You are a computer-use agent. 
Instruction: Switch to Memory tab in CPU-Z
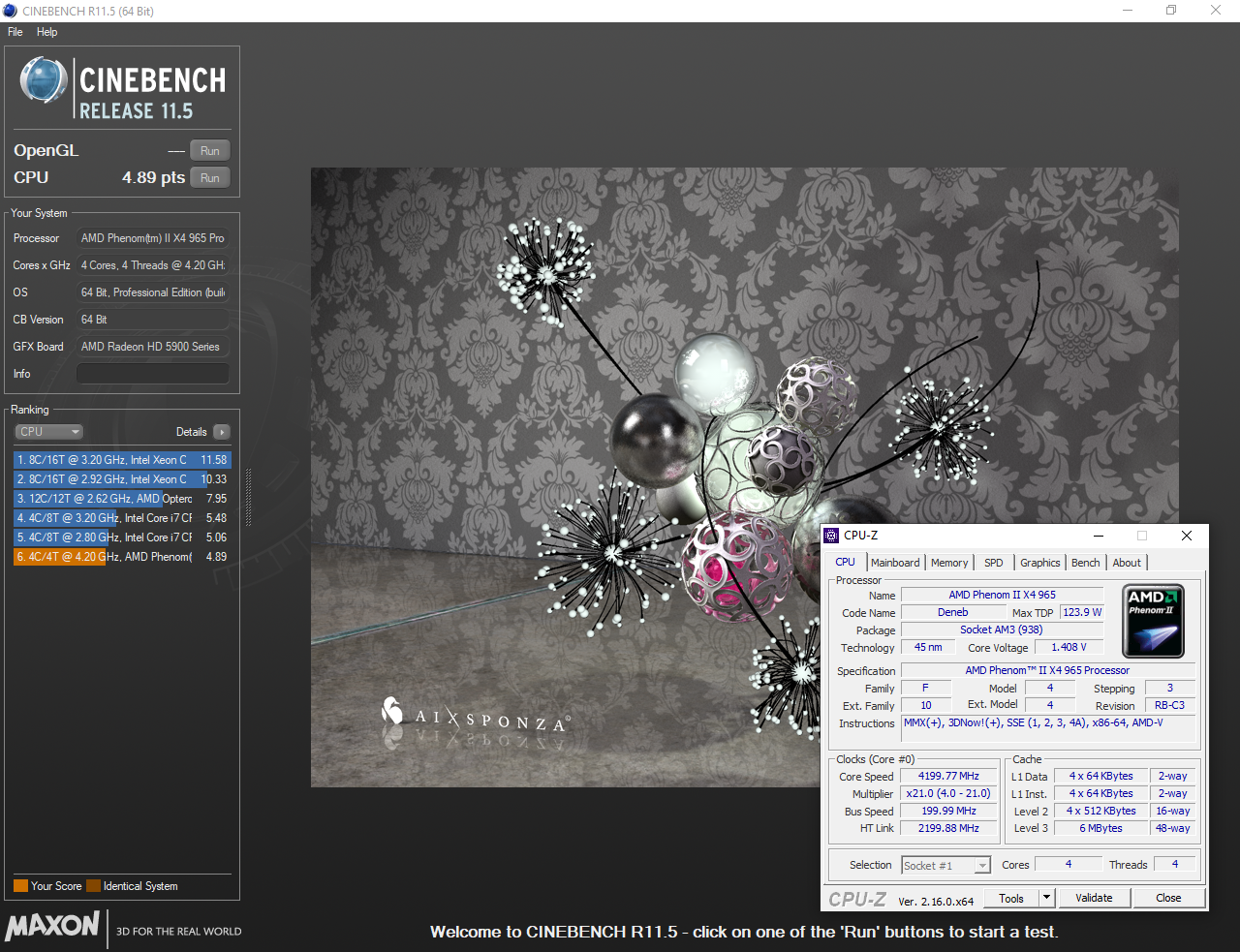pyautogui.click(x=949, y=563)
